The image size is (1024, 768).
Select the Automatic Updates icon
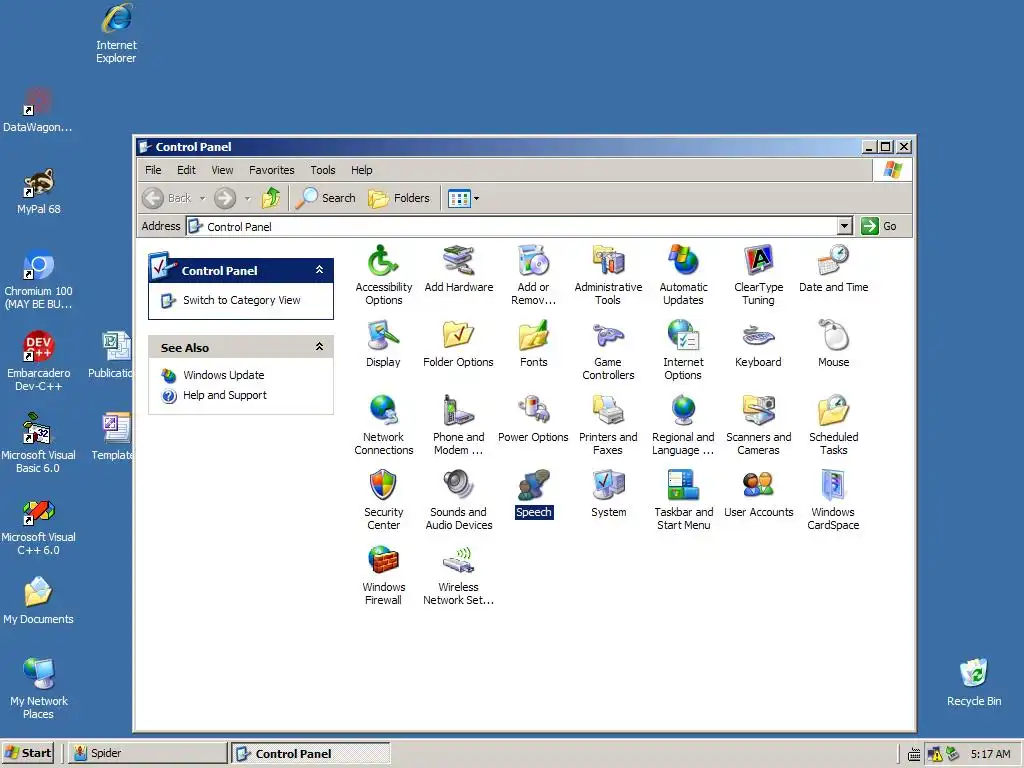[683, 260]
